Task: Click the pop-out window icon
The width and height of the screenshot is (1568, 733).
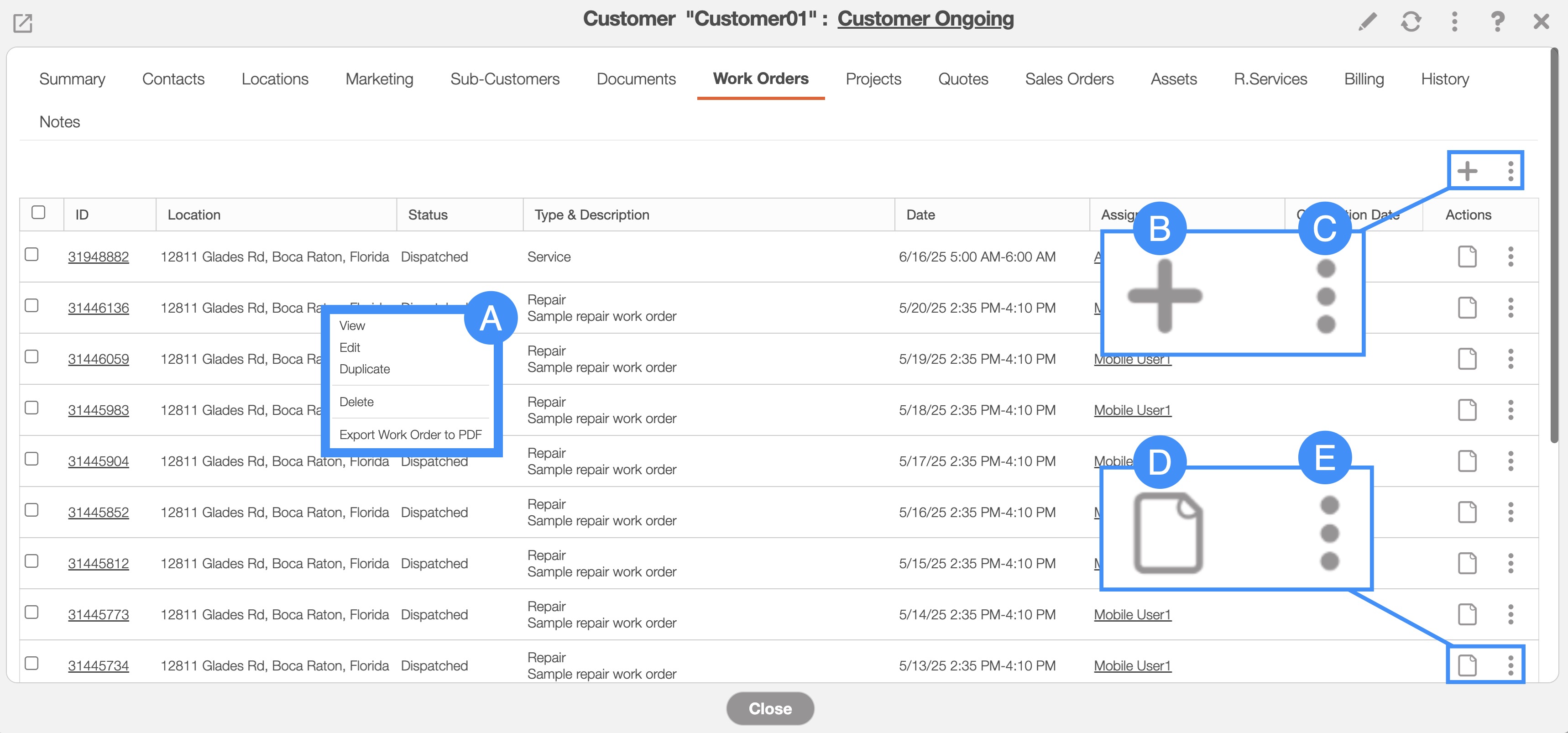Action: [x=22, y=23]
